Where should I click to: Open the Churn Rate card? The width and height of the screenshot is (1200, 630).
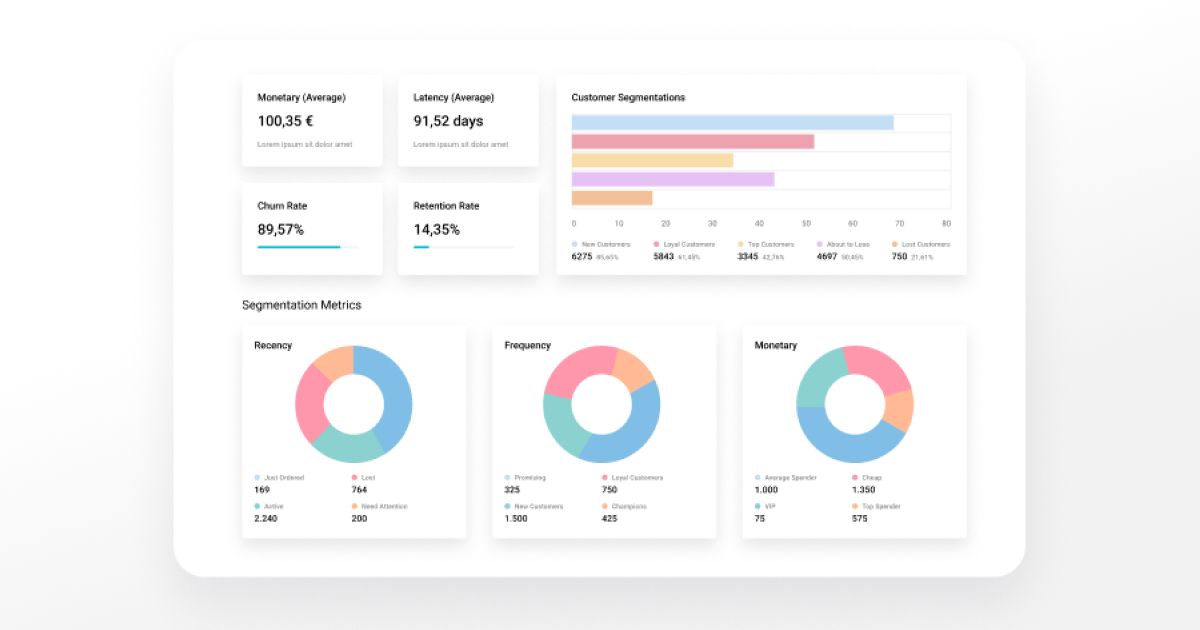(x=311, y=228)
